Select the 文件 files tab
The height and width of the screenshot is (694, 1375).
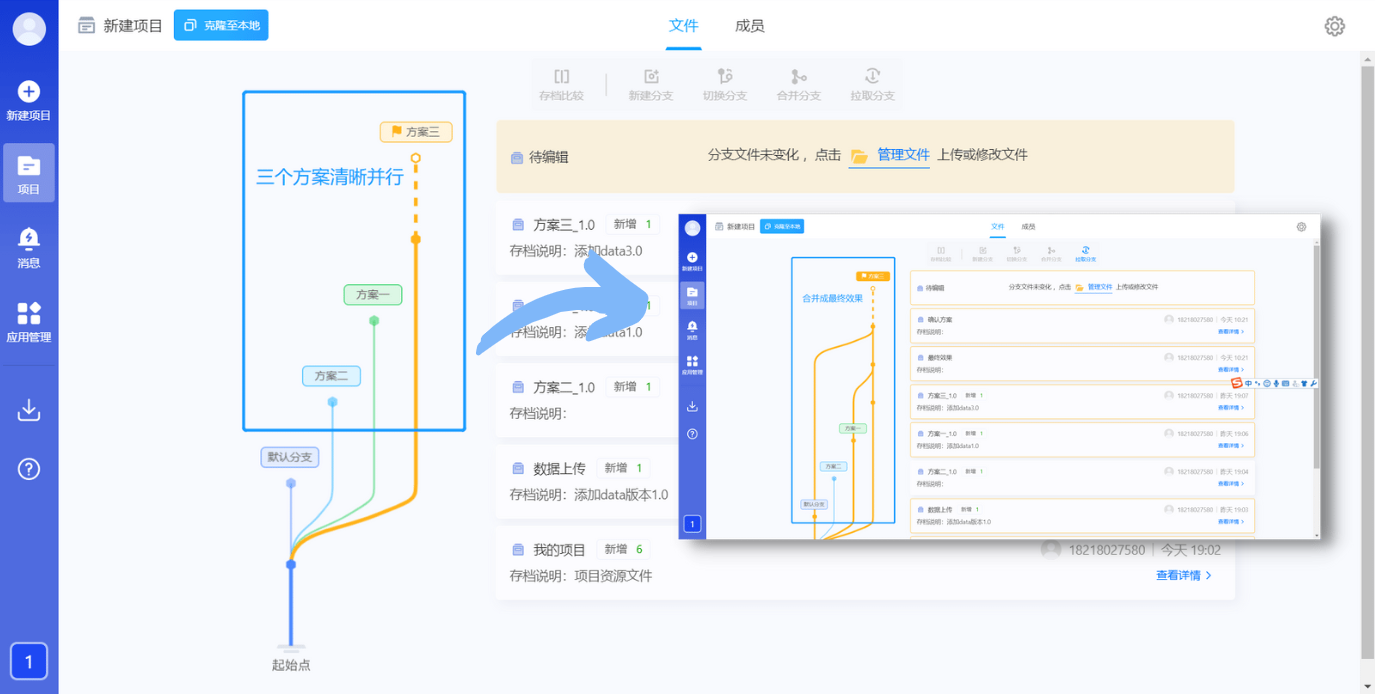(x=683, y=26)
